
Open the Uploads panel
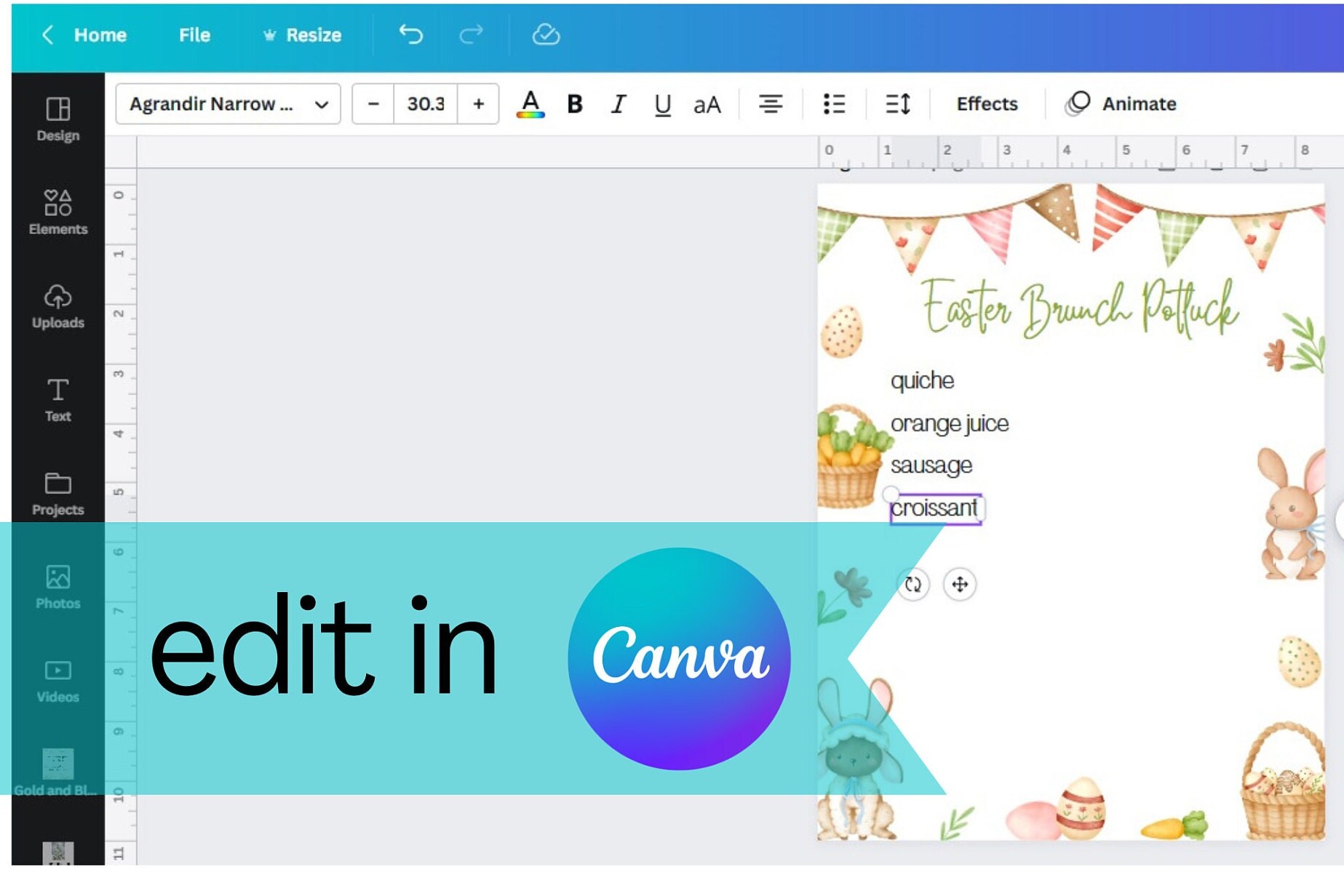click(x=57, y=301)
